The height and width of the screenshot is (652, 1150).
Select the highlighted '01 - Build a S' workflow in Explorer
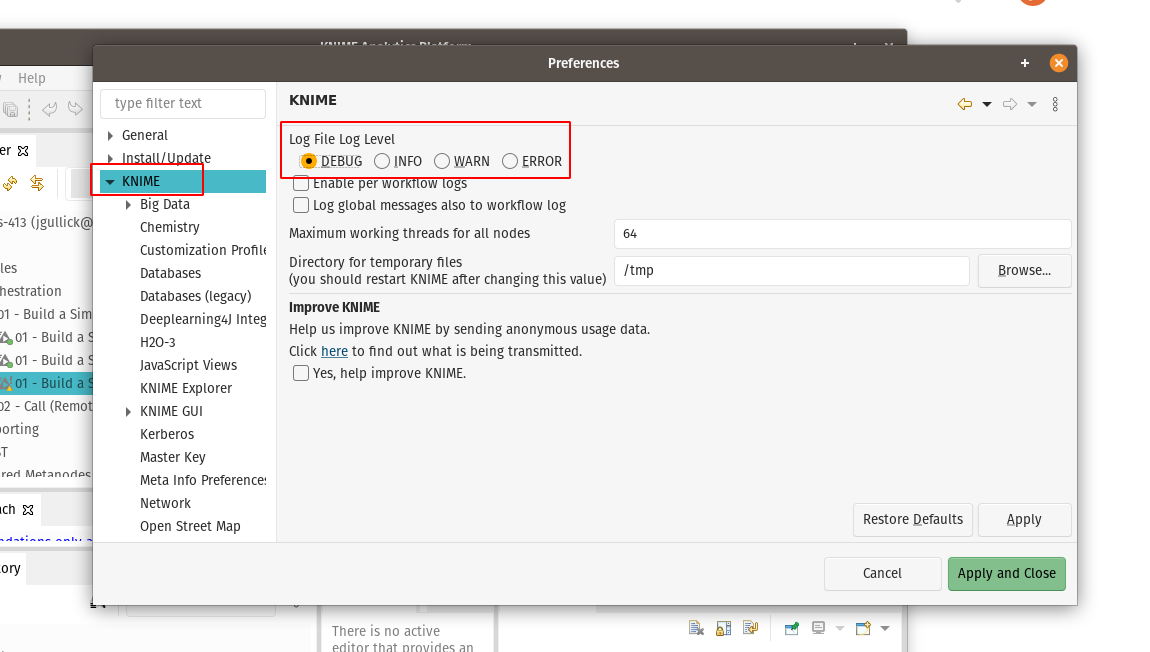(x=47, y=383)
